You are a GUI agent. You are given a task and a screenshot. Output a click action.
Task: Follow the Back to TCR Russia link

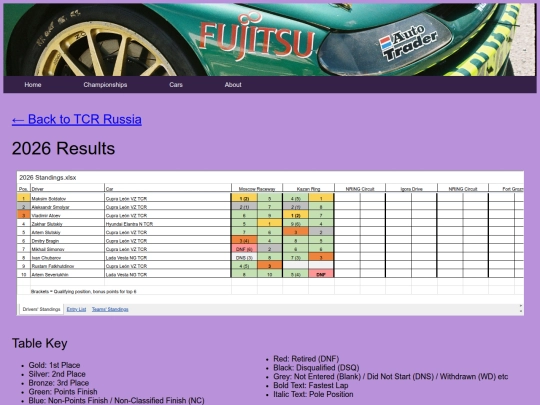point(77,119)
